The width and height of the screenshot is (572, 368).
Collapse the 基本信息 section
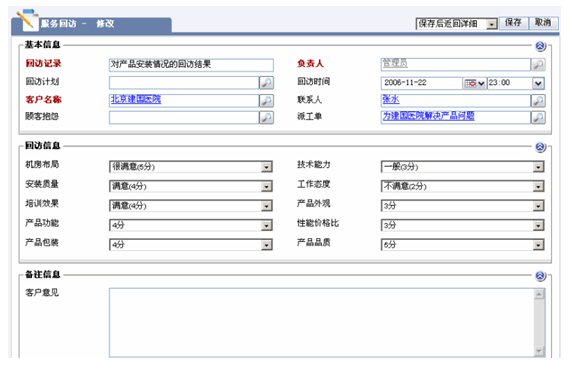(x=540, y=46)
